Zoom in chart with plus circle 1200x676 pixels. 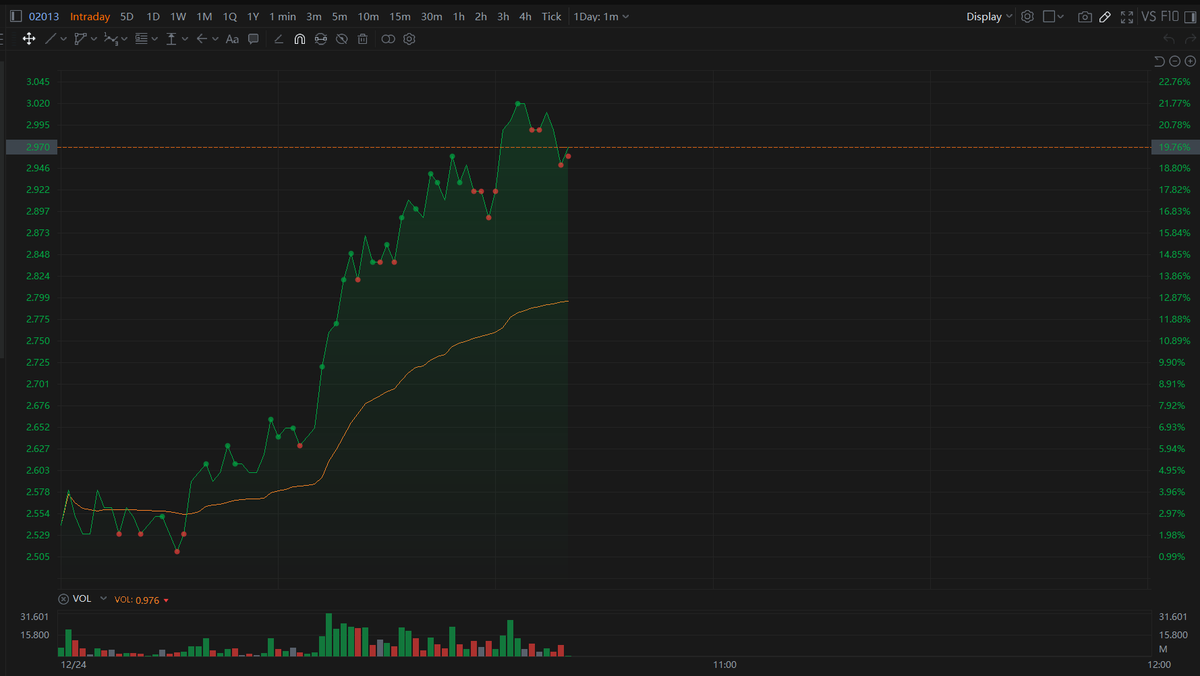tap(1190, 61)
